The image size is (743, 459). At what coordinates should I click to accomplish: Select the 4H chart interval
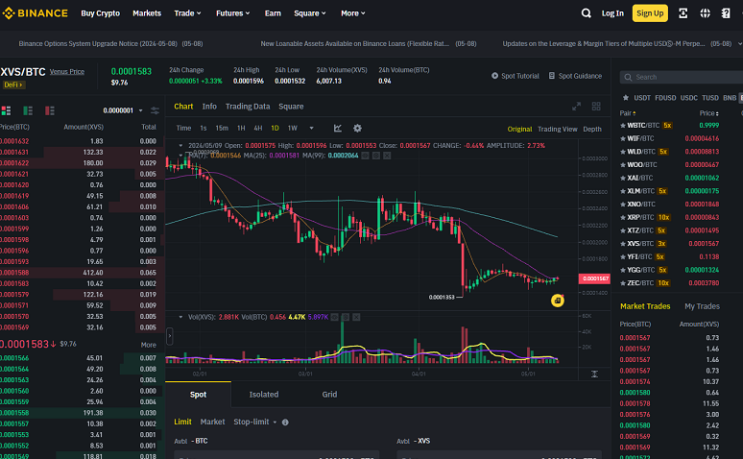(258, 128)
